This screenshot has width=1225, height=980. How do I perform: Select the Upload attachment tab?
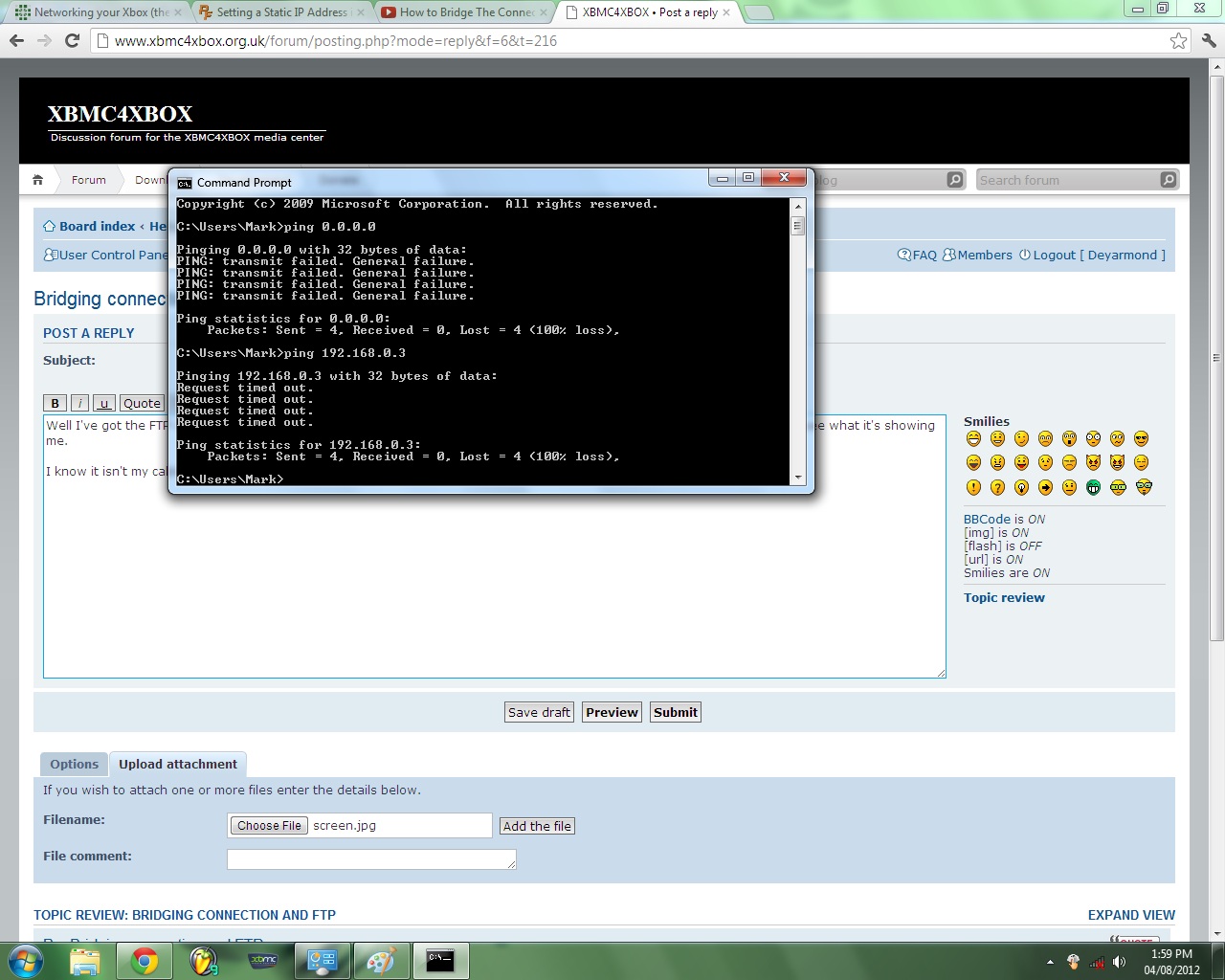point(178,764)
